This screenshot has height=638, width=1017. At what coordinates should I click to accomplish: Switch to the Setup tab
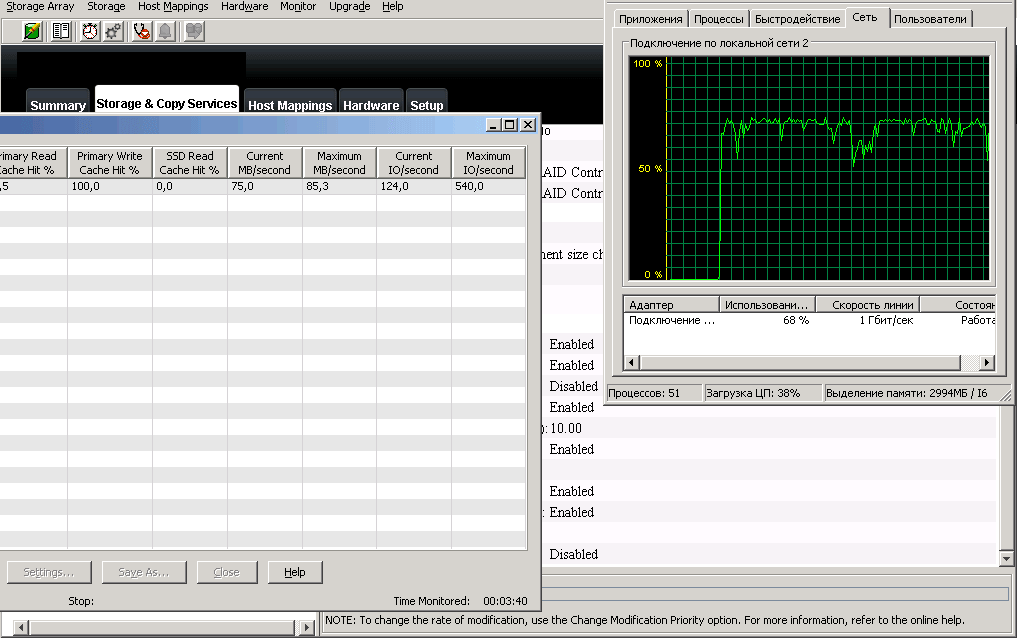click(427, 105)
